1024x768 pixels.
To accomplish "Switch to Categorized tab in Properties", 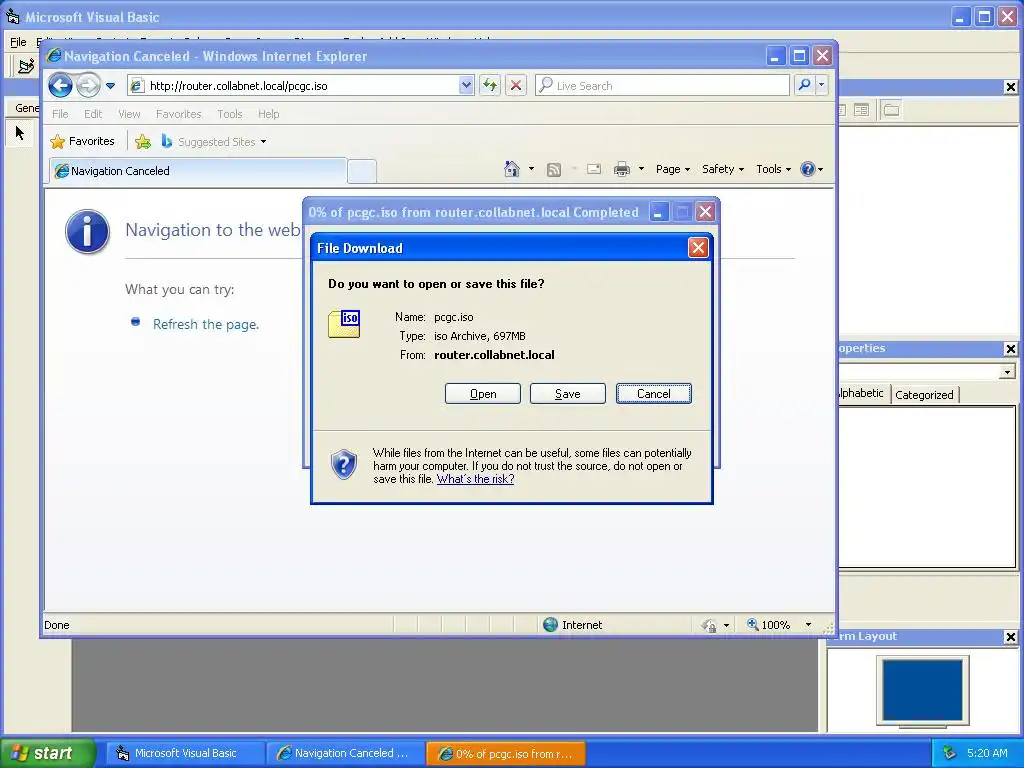I will [924, 394].
